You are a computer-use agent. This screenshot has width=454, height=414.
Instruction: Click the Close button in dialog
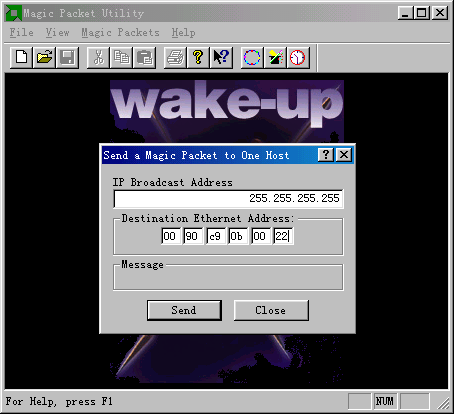tap(271, 310)
